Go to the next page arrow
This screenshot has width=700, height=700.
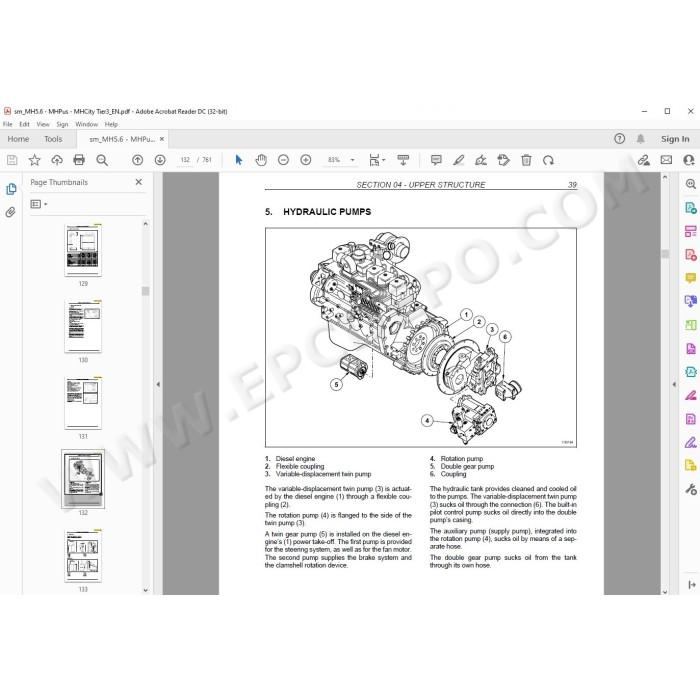coord(160,160)
